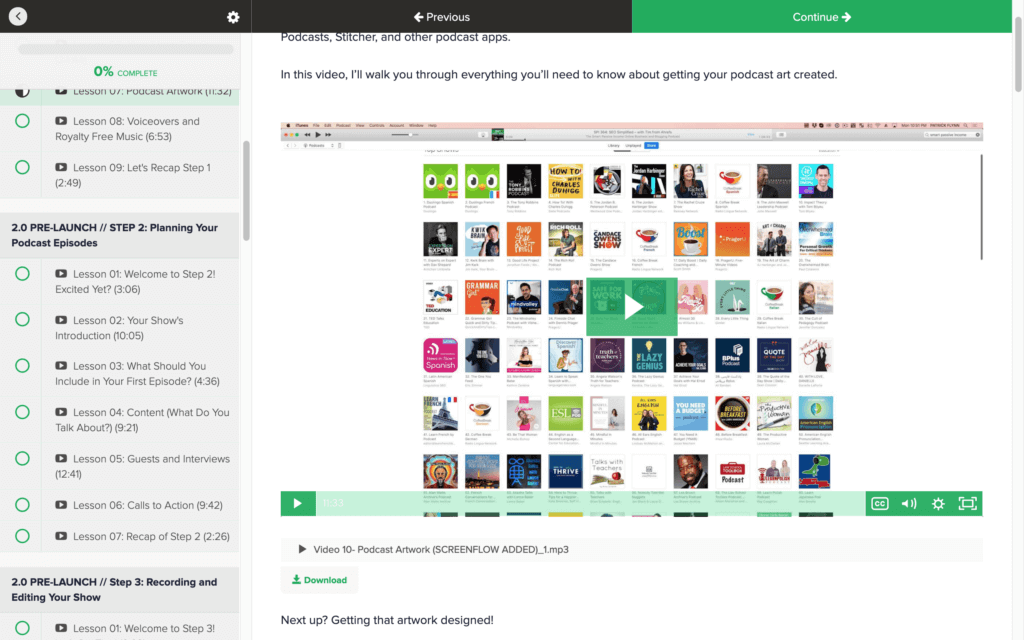Mark Lesson 08 Voiceovers completion circle
Viewport: 1024px width, 640px height.
coord(22,121)
